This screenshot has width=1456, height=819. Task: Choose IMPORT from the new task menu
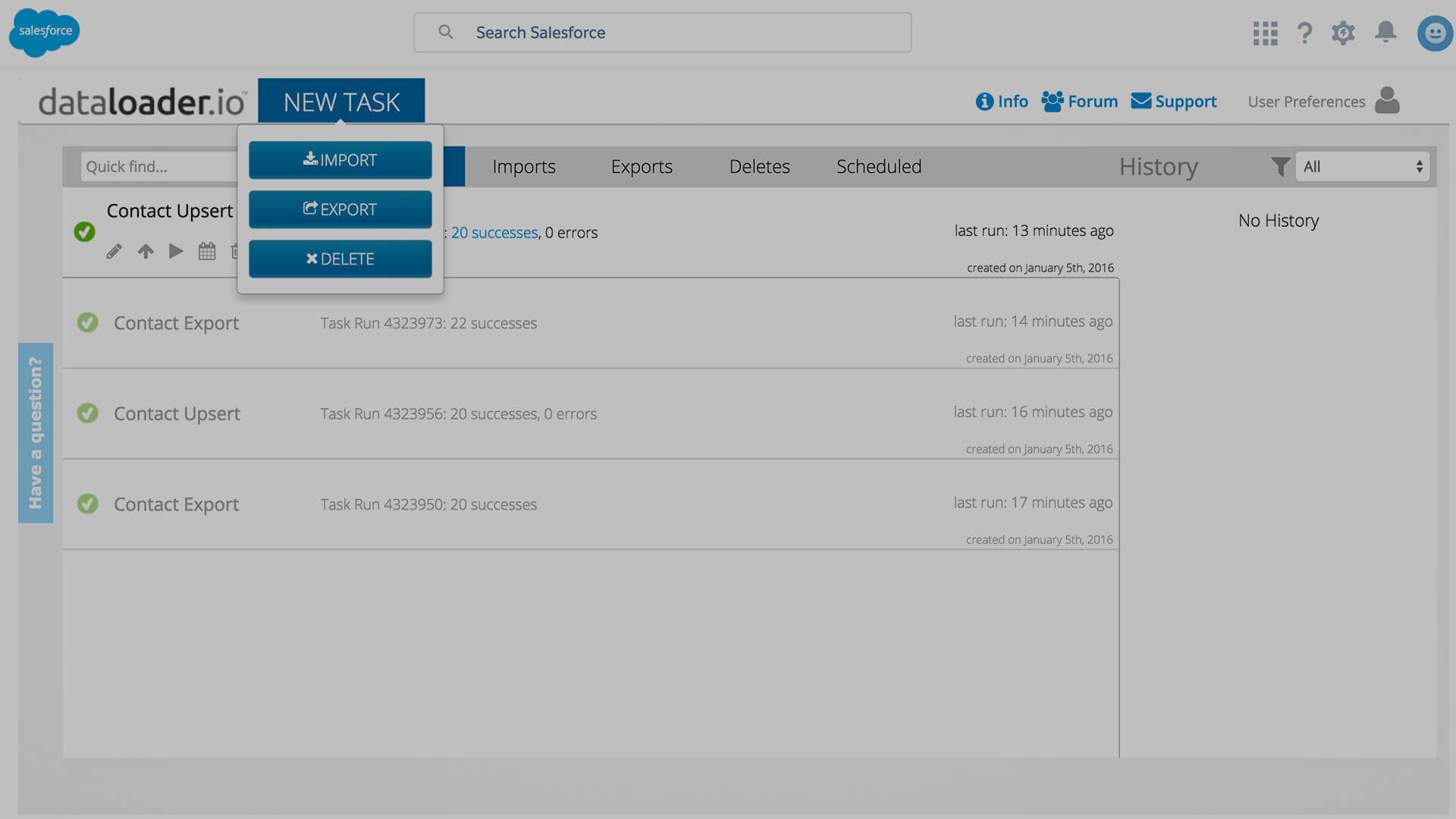coord(340,160)
